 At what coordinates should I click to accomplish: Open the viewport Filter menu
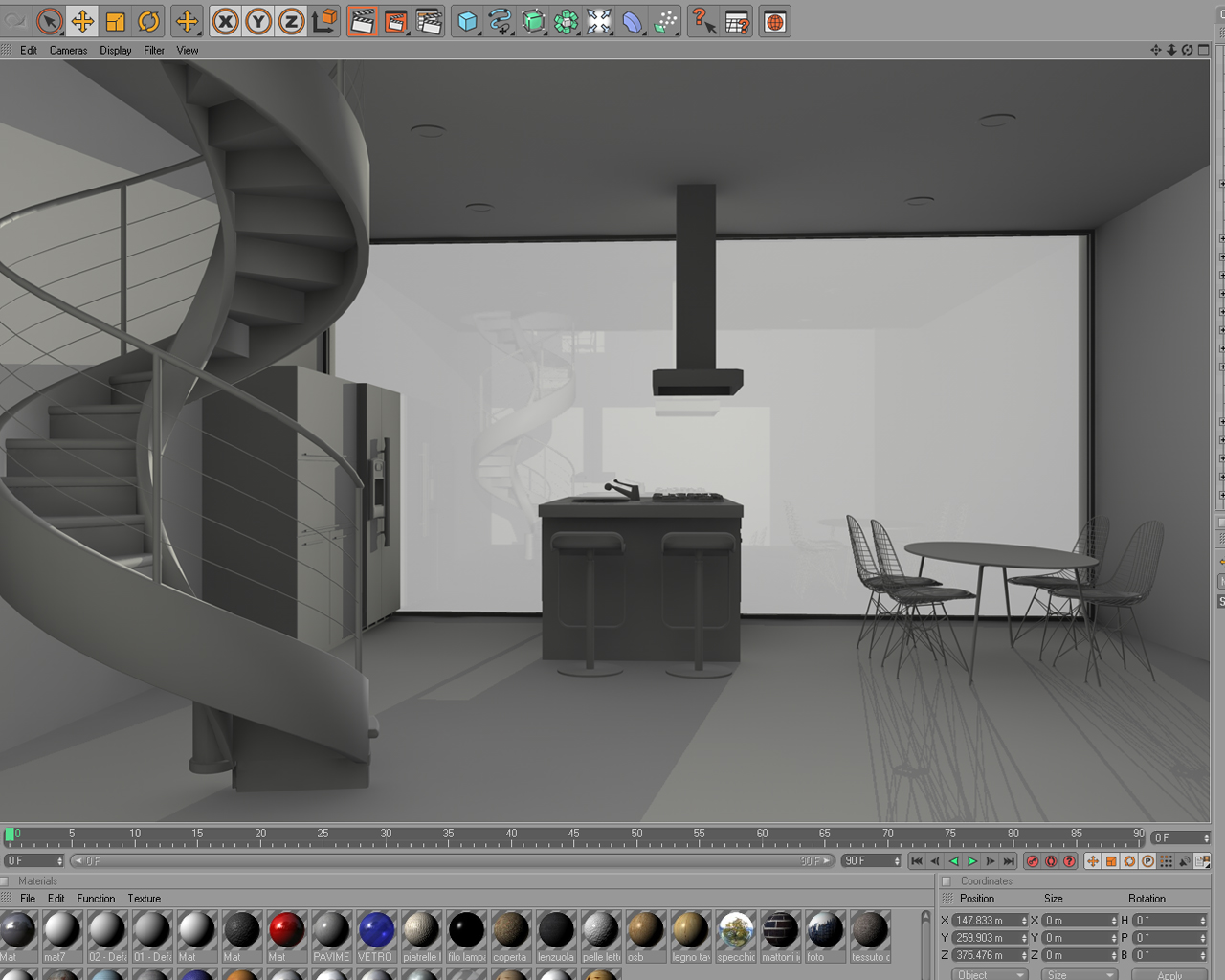[154, 50]
